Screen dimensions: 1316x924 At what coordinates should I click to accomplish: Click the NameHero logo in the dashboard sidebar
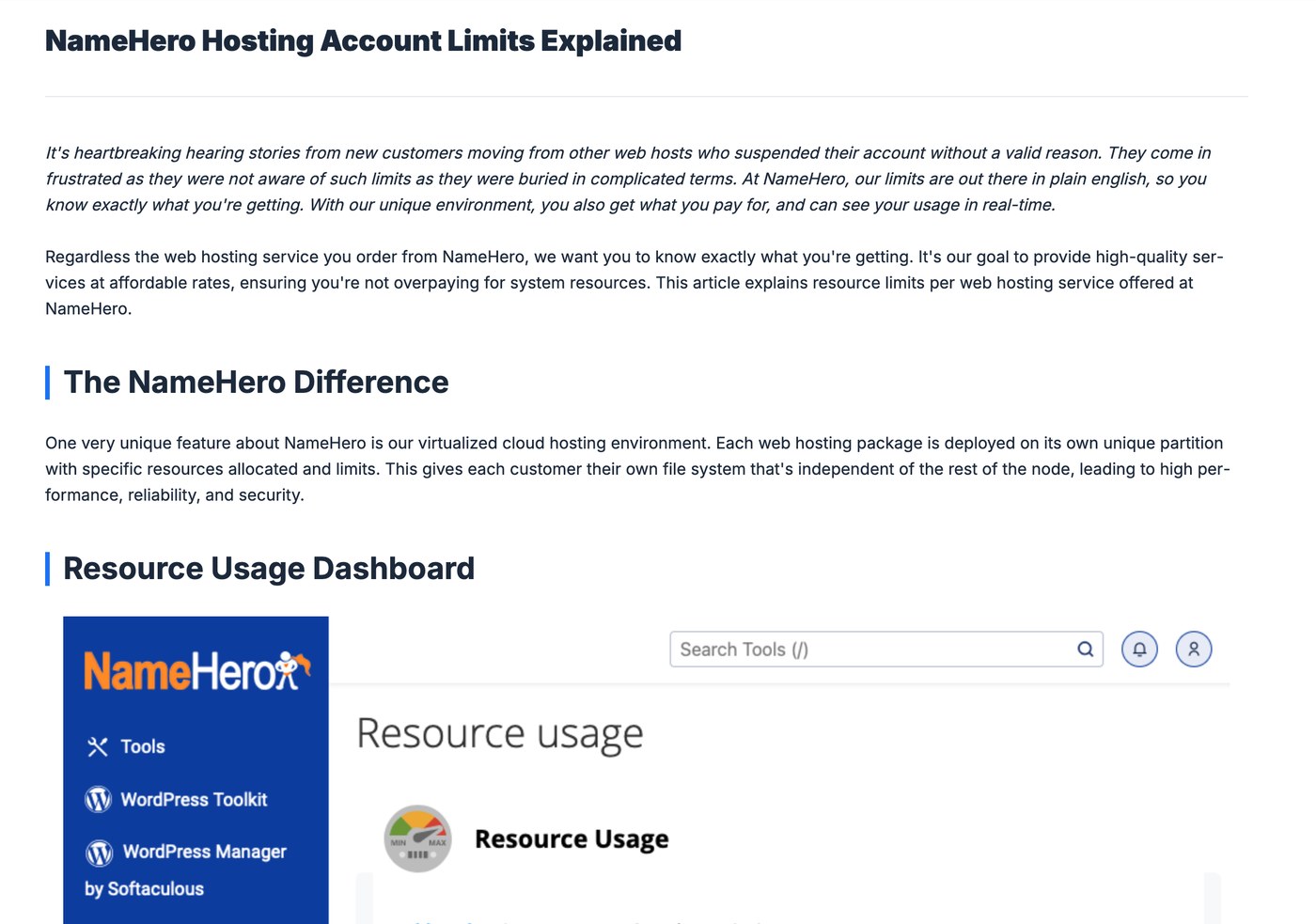click(x=197, y=671)
